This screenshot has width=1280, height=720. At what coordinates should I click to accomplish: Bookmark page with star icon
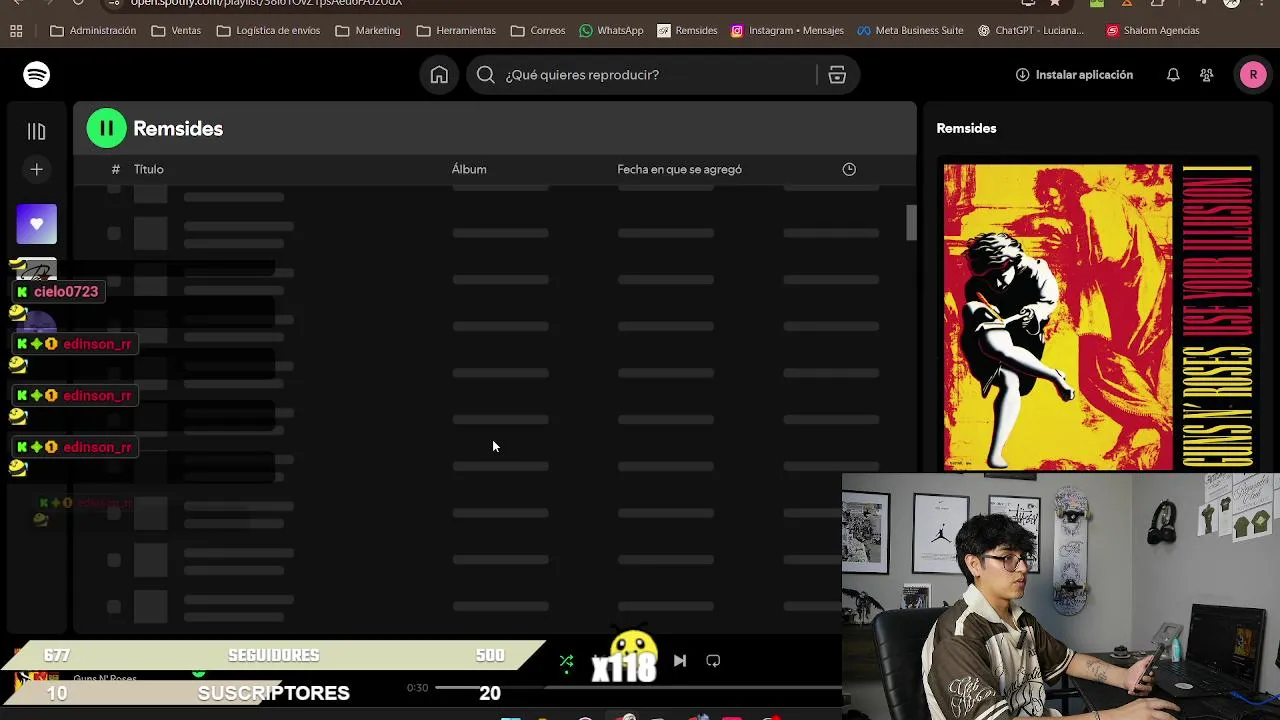tap(1055, 3)
